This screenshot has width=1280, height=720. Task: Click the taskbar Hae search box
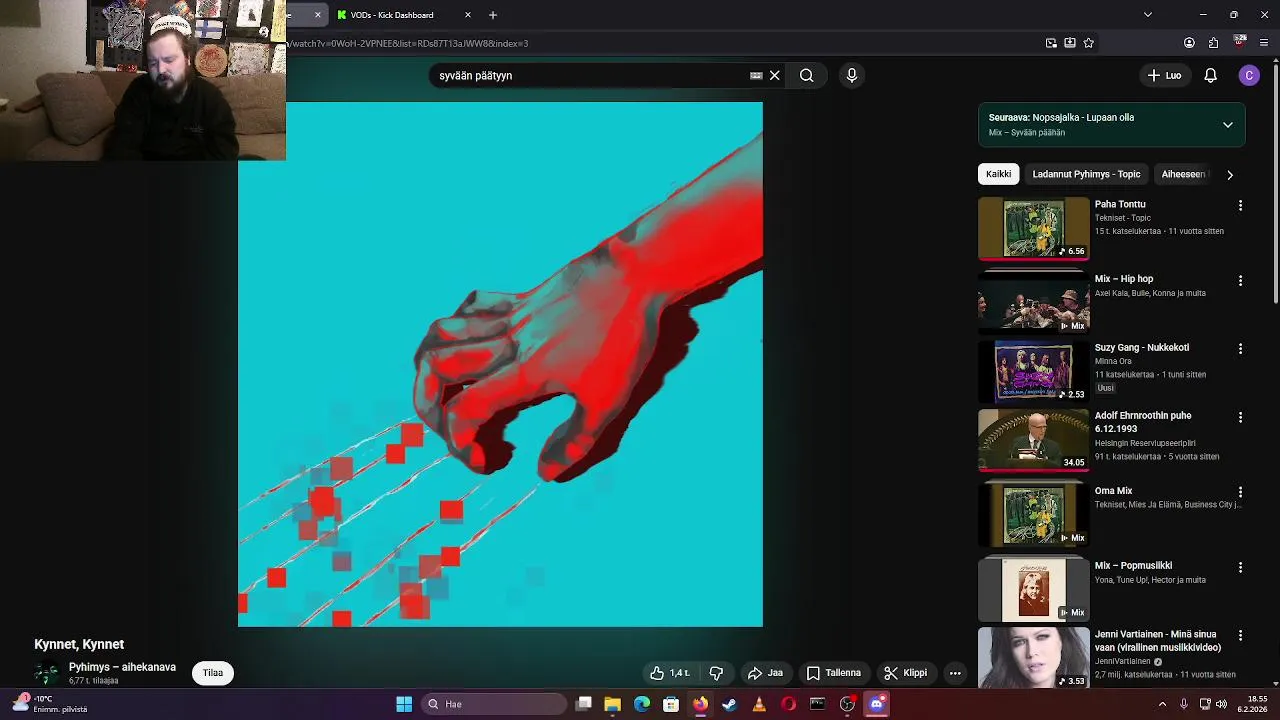pos(493,704)
